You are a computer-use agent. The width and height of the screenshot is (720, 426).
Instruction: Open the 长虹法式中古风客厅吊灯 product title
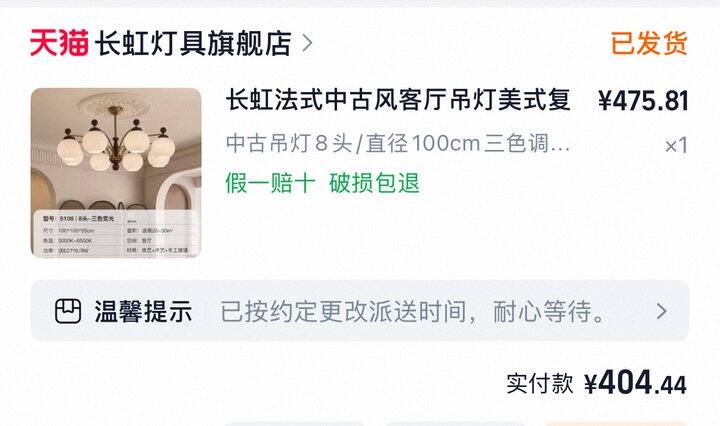[398, 100]
